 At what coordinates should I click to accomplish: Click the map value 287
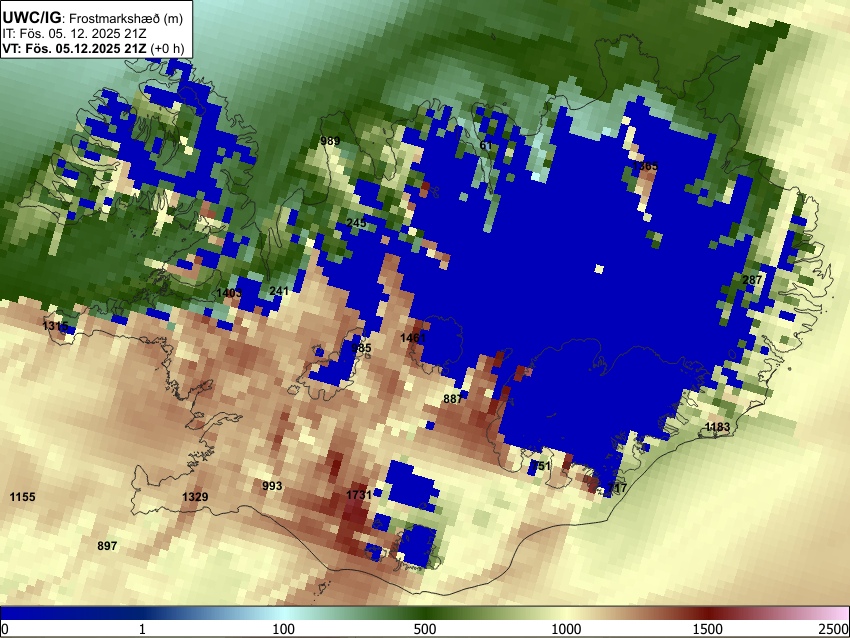pyautogui.click(x=752, y=280)
